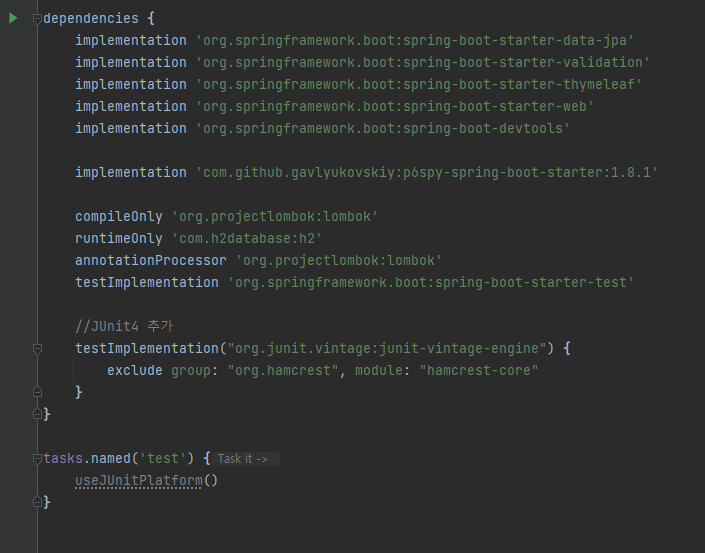Click the 'test' string in tasks.named

pos(165,459)
